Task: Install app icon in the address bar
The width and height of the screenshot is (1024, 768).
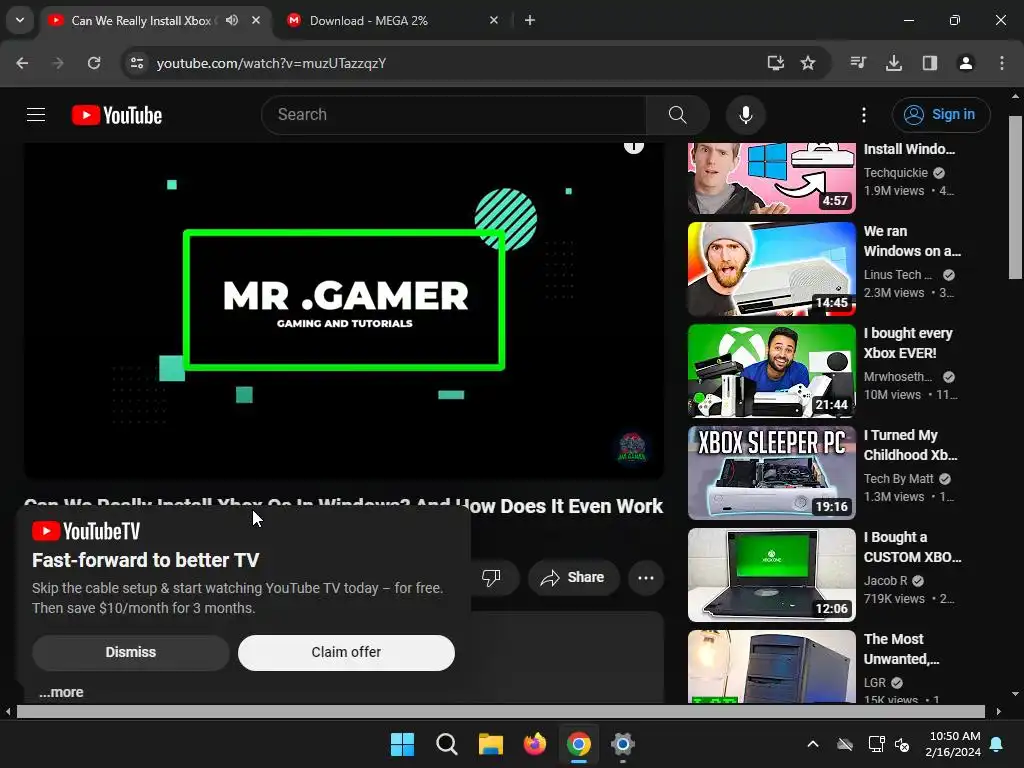Action: [775, 63]
